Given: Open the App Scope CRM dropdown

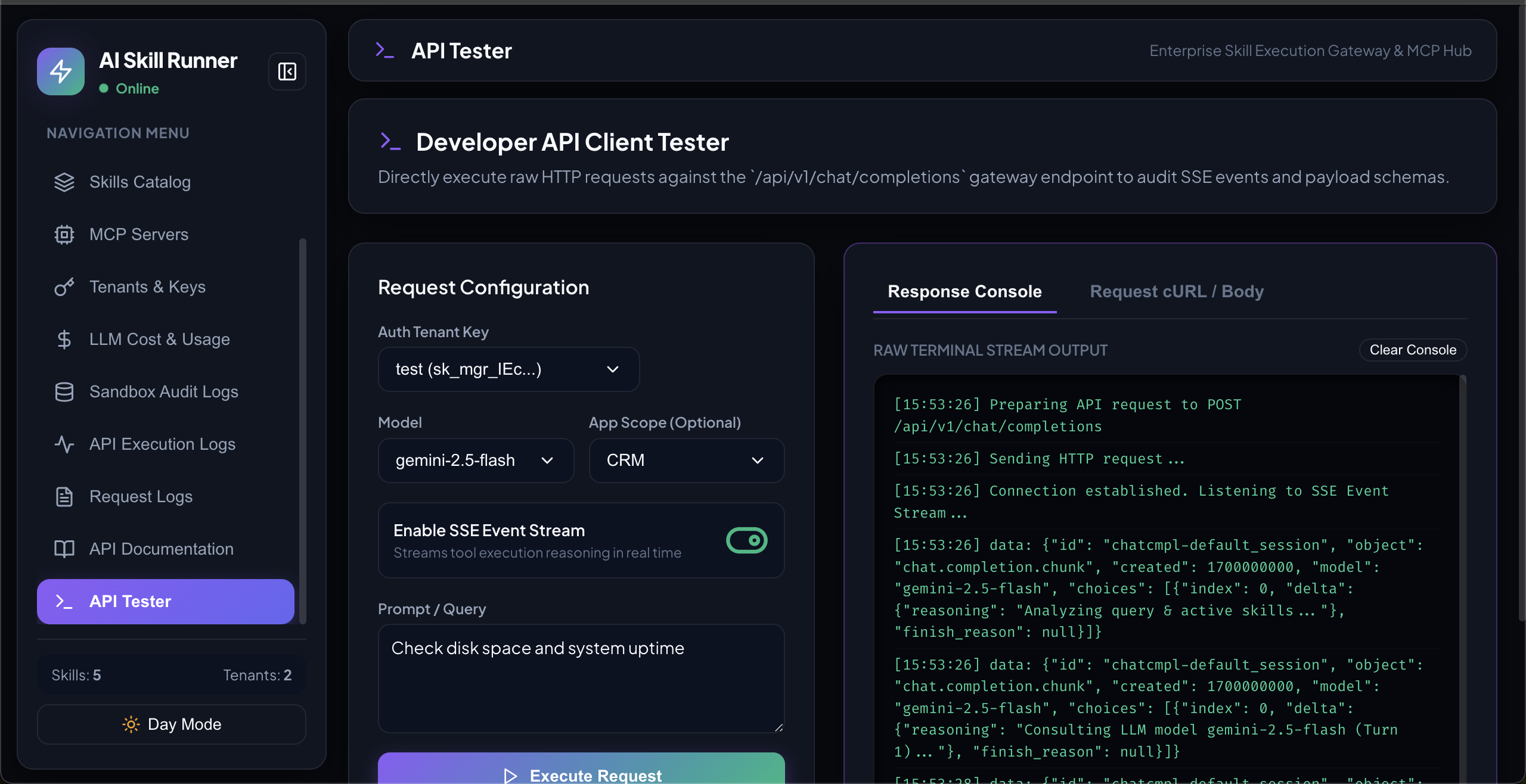Looking at the screenshot, I should (687, 461).
